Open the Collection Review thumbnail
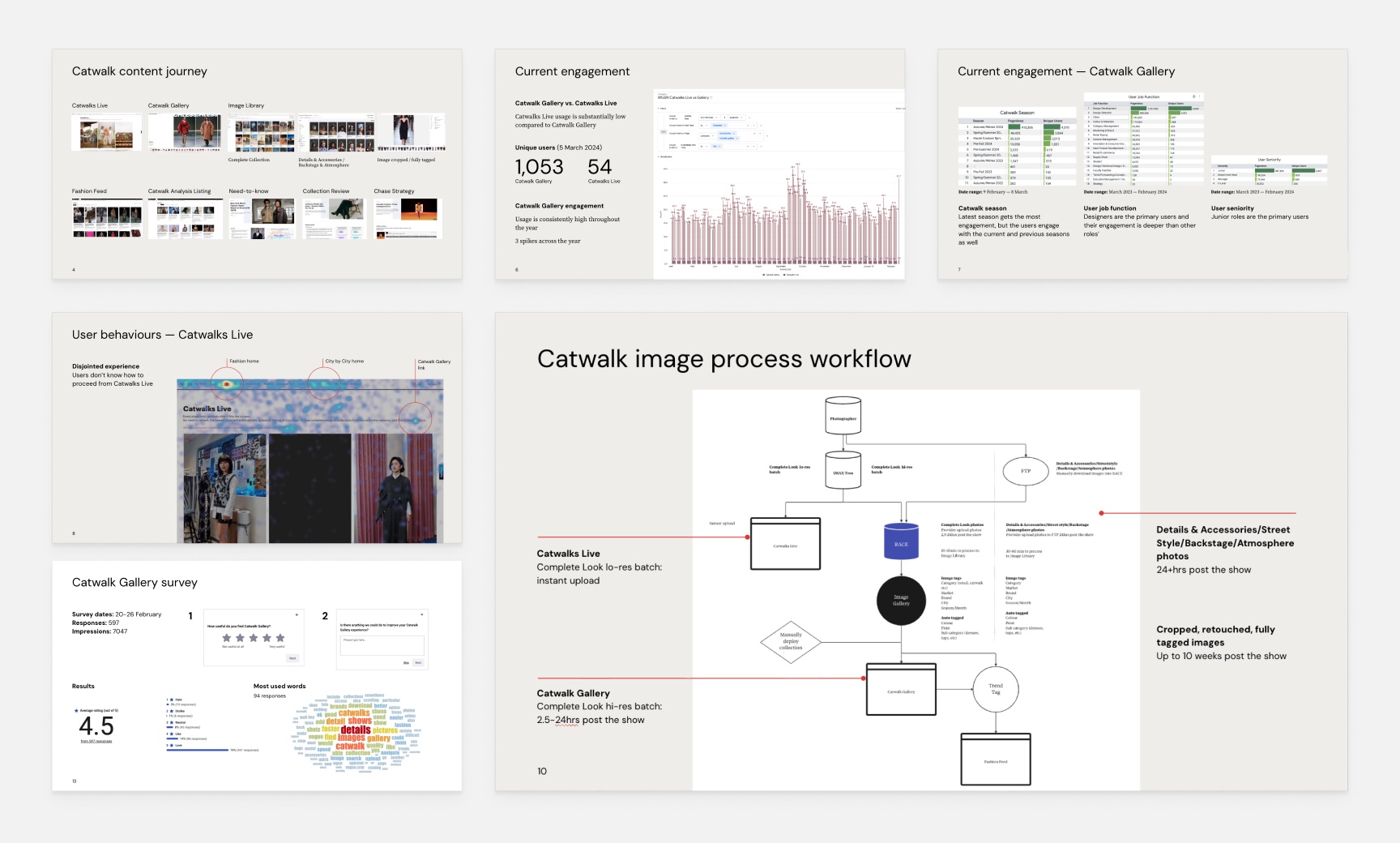Viewport: 1400px width, 843px height. tap(334, 218)
